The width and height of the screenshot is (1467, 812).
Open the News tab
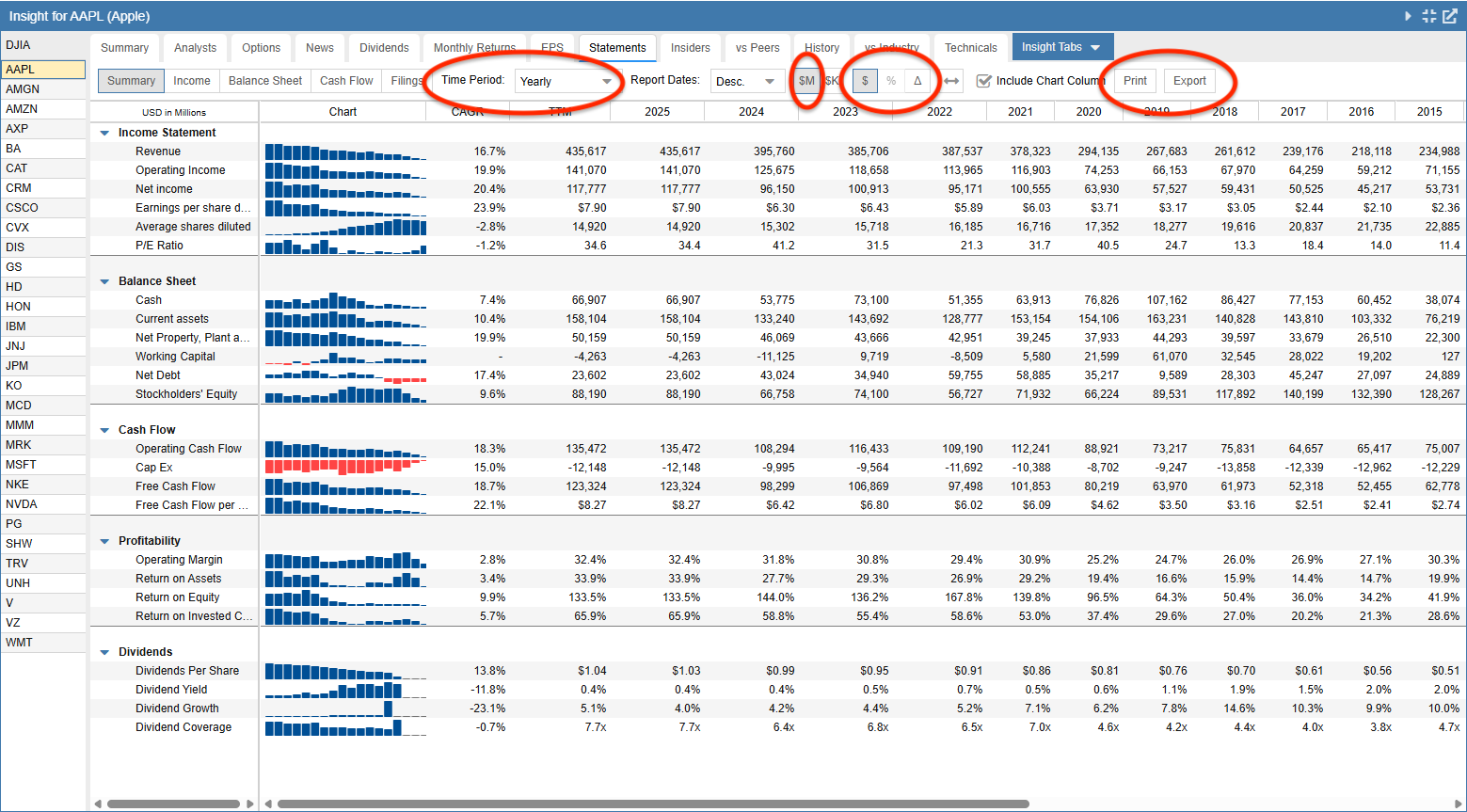(x=320, y=48)
